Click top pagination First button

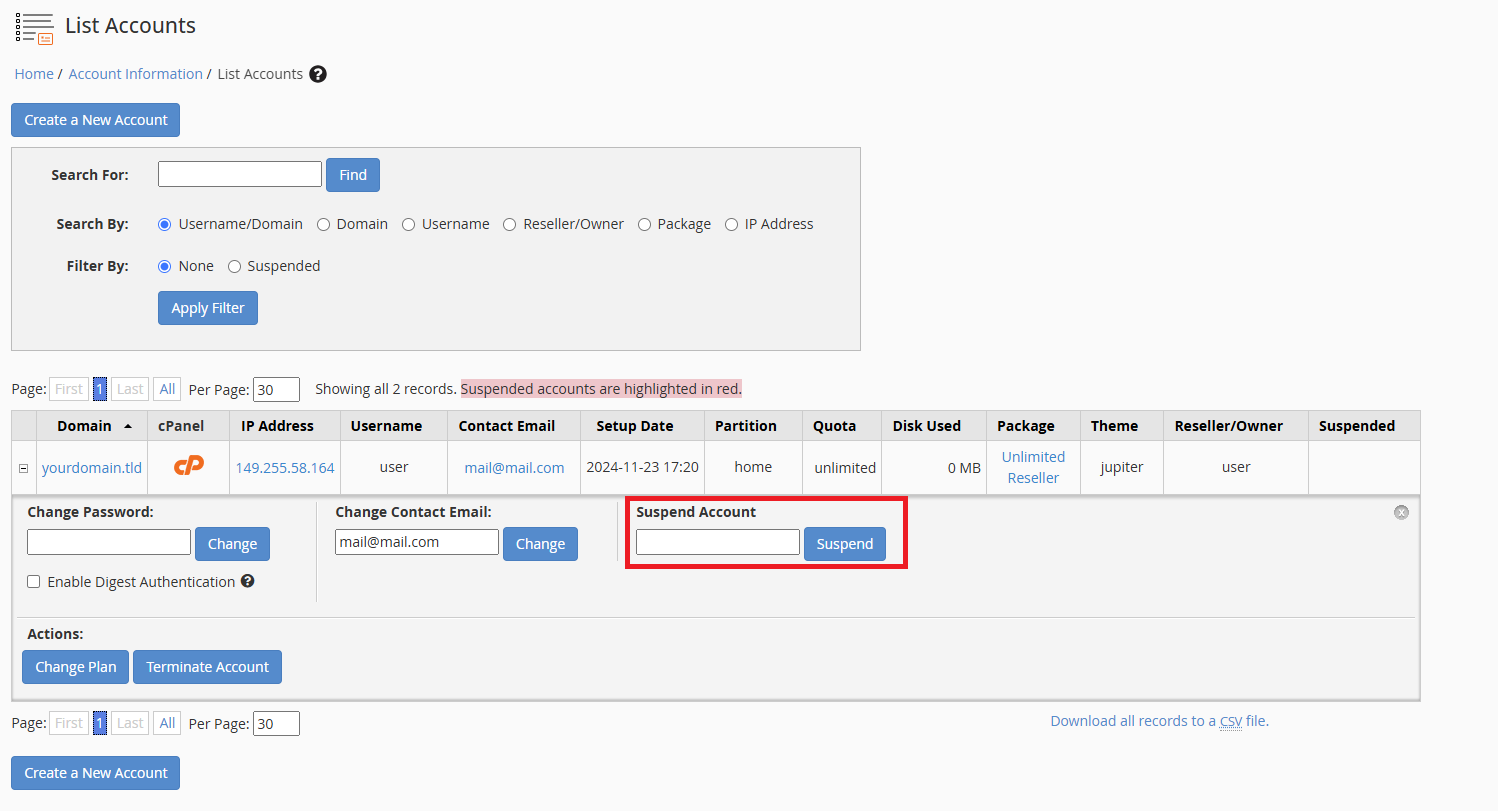(69, 389)
